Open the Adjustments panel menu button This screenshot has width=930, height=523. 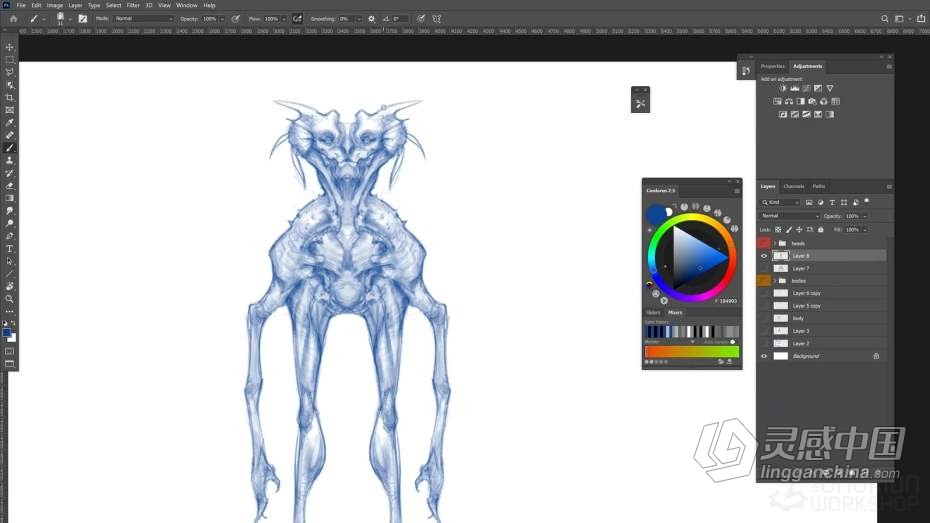click(x=889, y=67)
